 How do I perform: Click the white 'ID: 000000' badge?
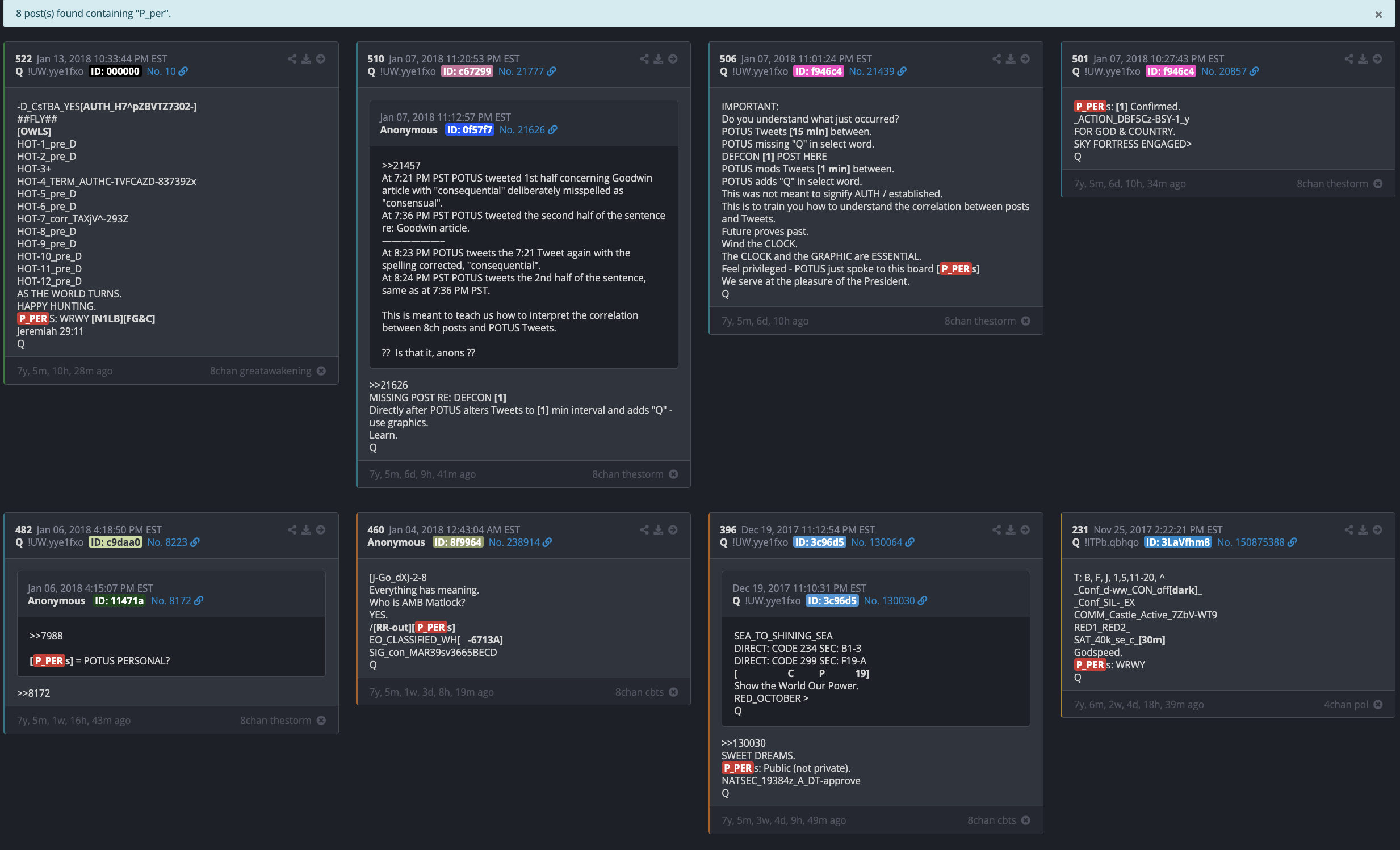click(115, 71)
